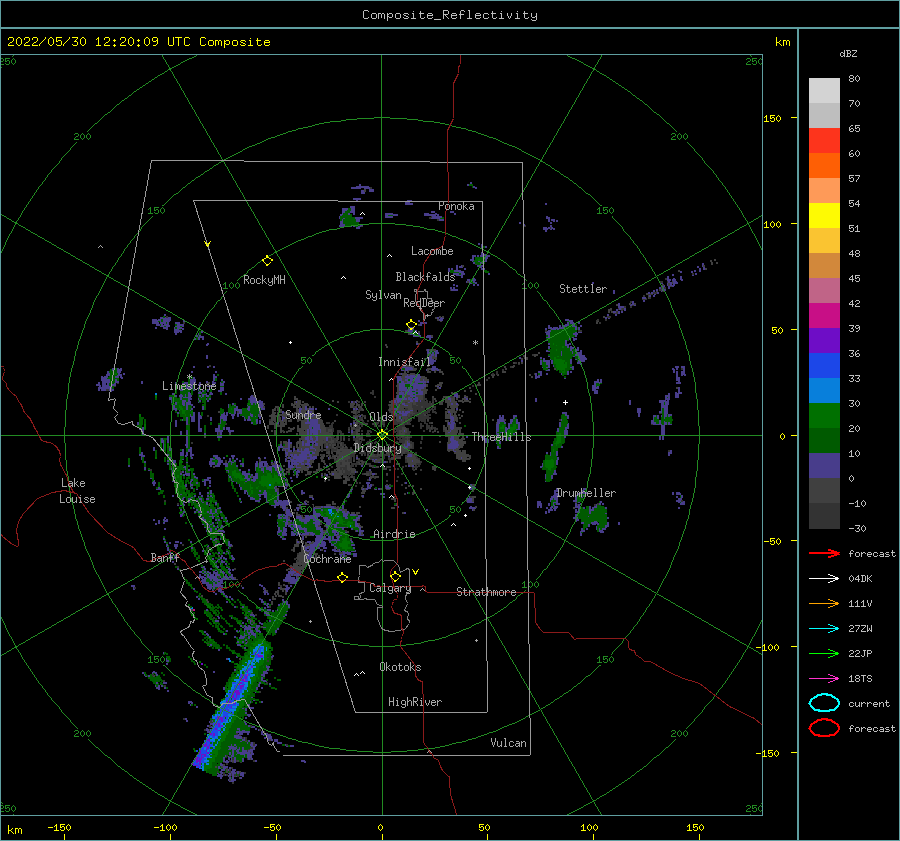
Task: Select the light gray 70–80 dBZ swatch
Action: [x=824, y=91]
